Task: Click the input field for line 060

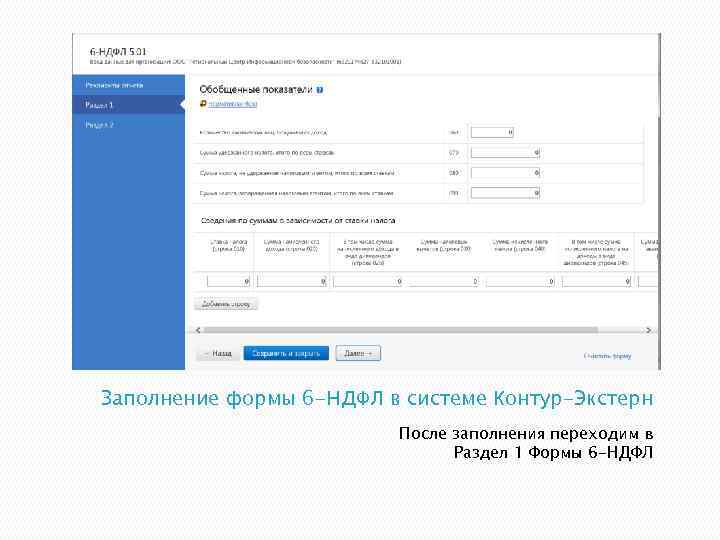Action: tap(492, 132)
